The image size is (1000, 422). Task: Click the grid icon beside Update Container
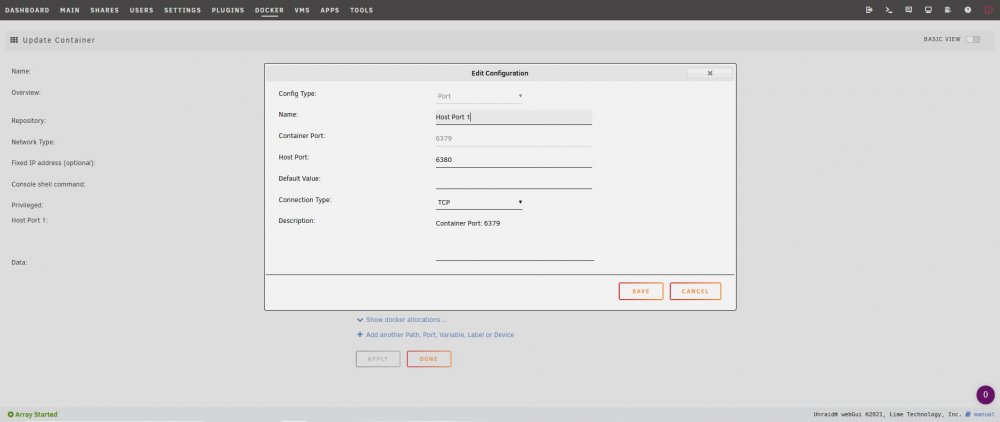(x=14, y=40)
